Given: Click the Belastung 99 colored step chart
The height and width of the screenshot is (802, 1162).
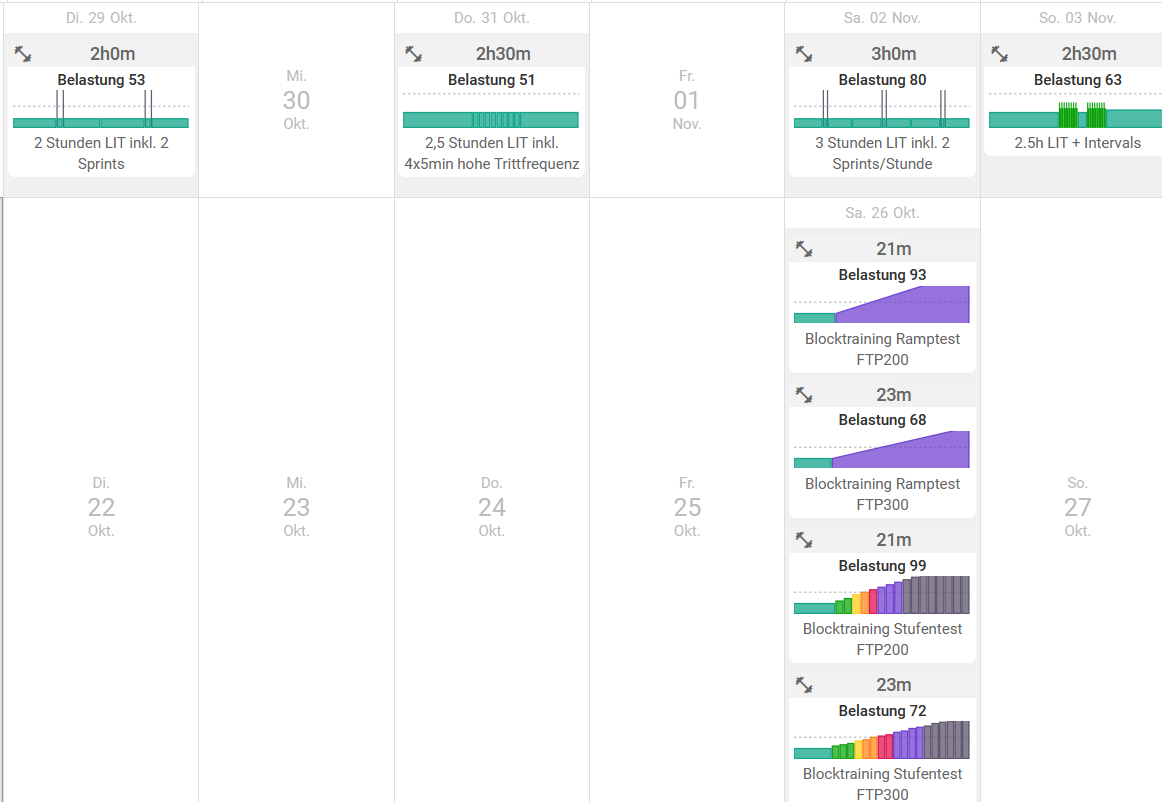Looking at the screenshot, I should click(x=882, y=595).
